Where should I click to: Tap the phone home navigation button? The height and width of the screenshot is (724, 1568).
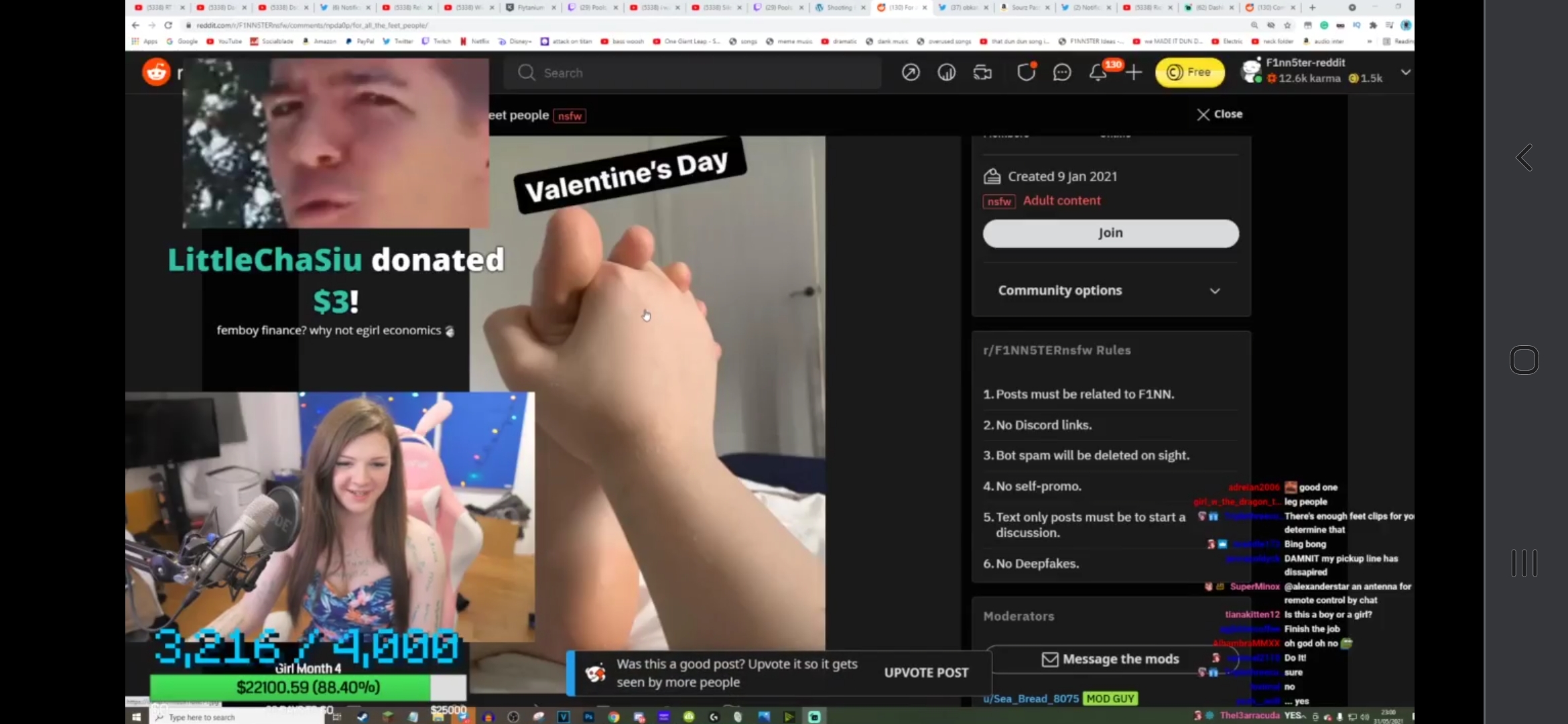(x=1524, y=360)
